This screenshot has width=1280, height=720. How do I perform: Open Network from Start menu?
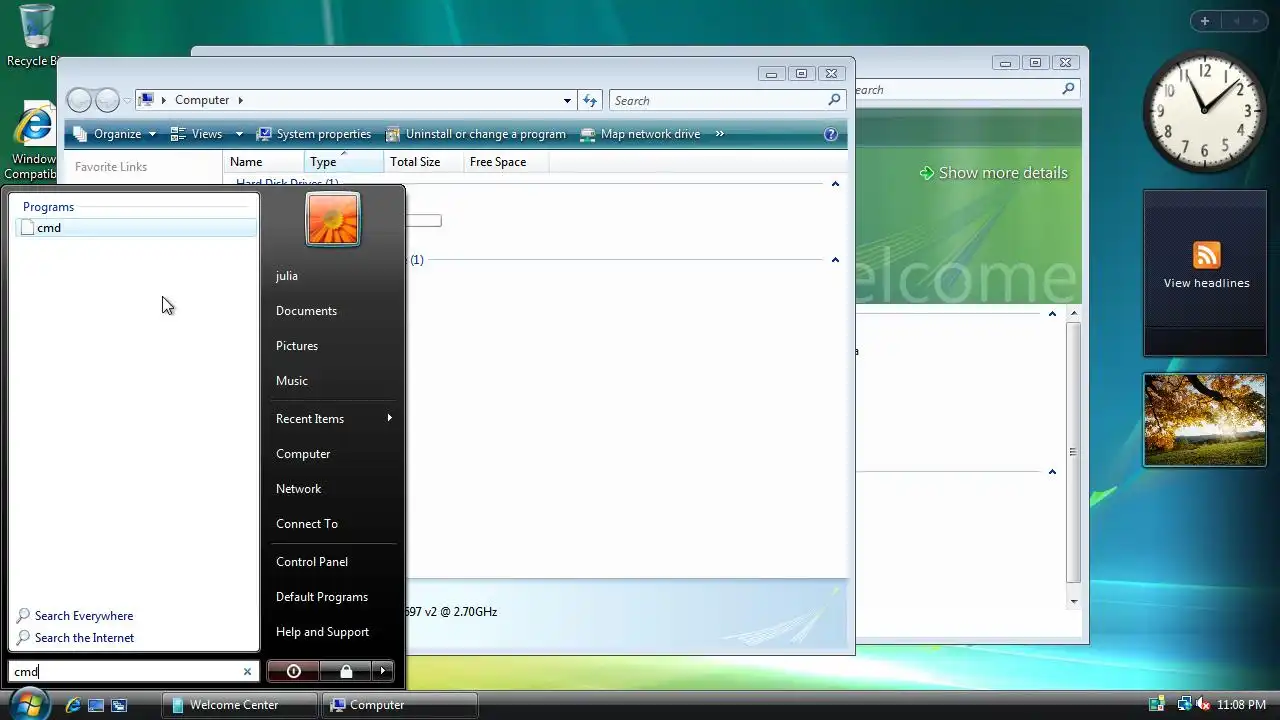pyautogui.click(x=298, y=489)
